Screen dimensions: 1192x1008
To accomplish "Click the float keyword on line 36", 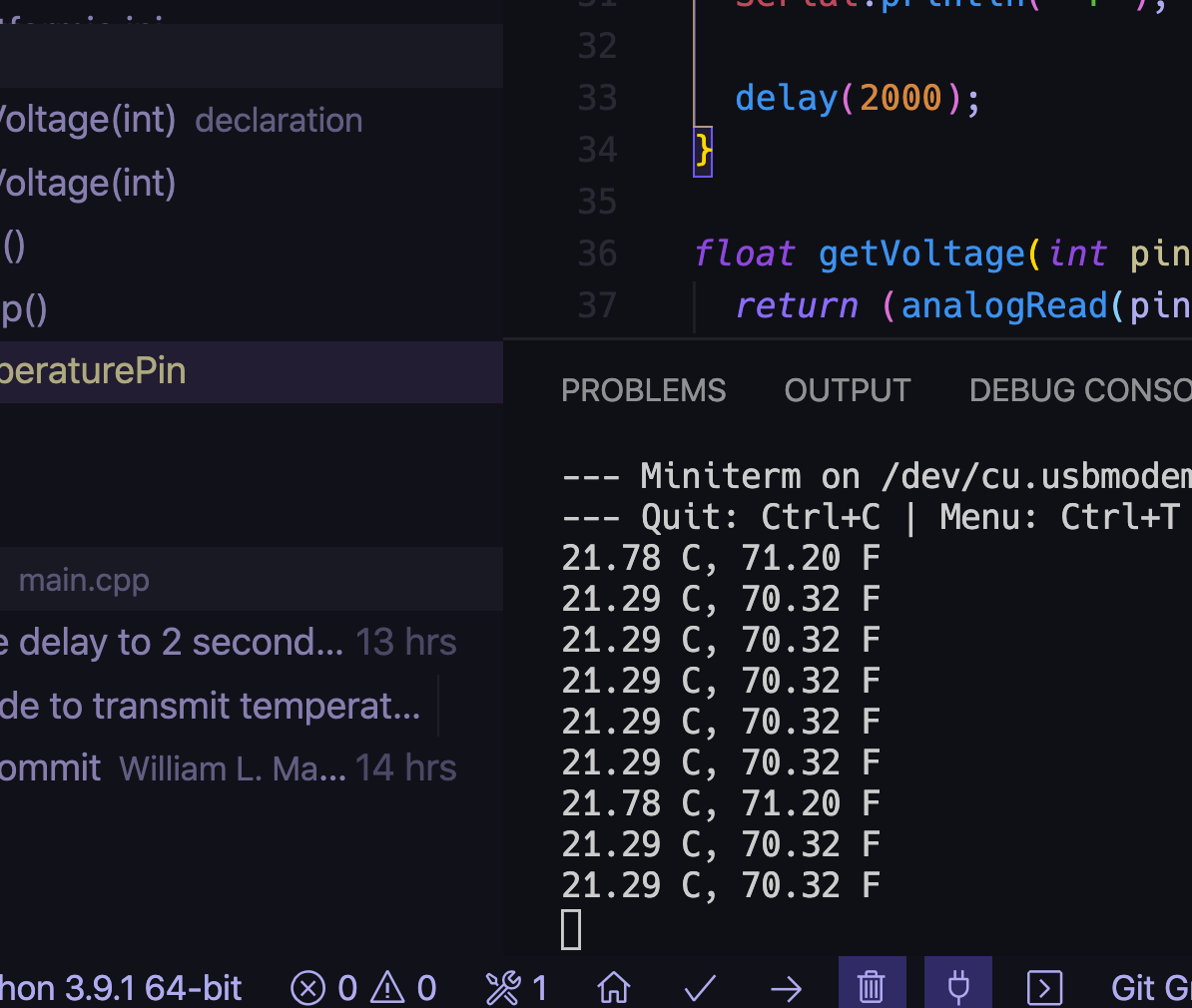I will 745,253.
